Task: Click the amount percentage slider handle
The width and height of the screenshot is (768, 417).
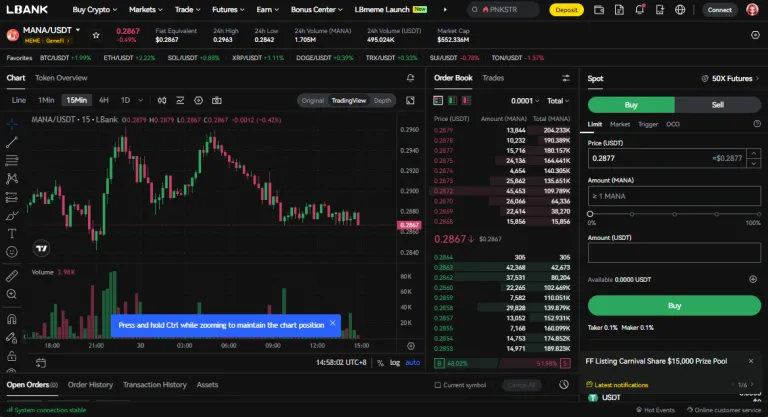Action: (x=590, y=214)
